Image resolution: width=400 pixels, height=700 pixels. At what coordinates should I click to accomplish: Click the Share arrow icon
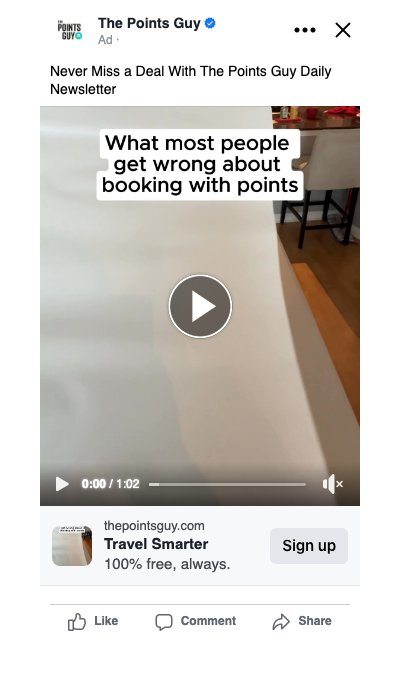pyautogui.click(x=281, y=621)
